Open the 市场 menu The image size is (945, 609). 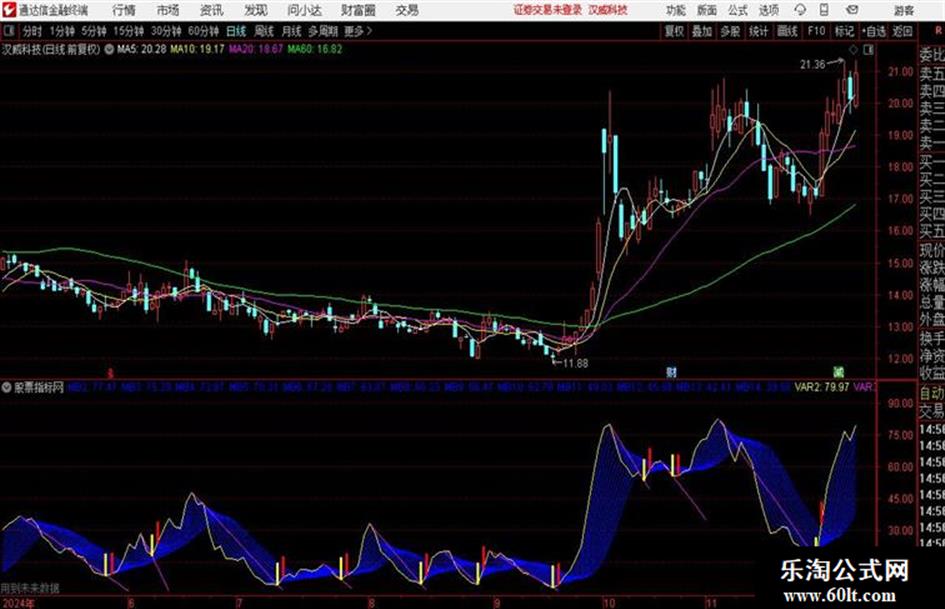pyautogui.click(x=168, y=10)
